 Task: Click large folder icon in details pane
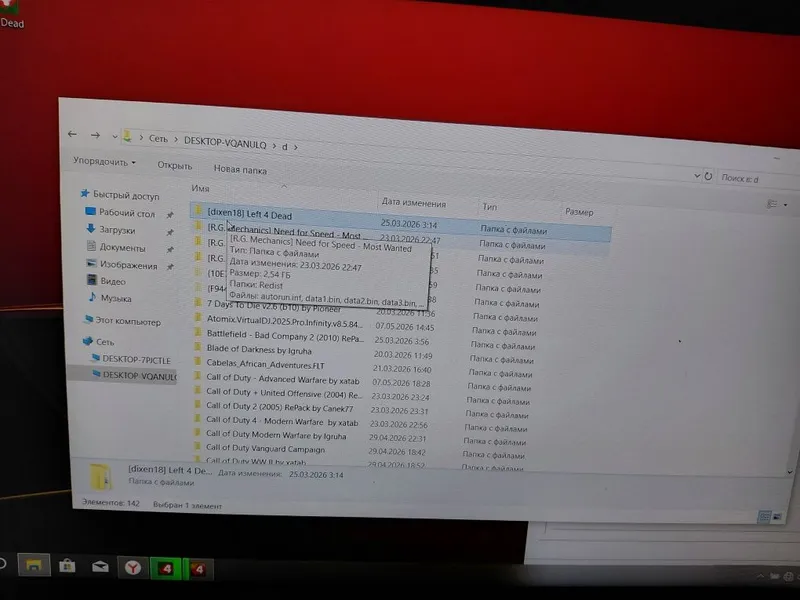tap(100, 477)
